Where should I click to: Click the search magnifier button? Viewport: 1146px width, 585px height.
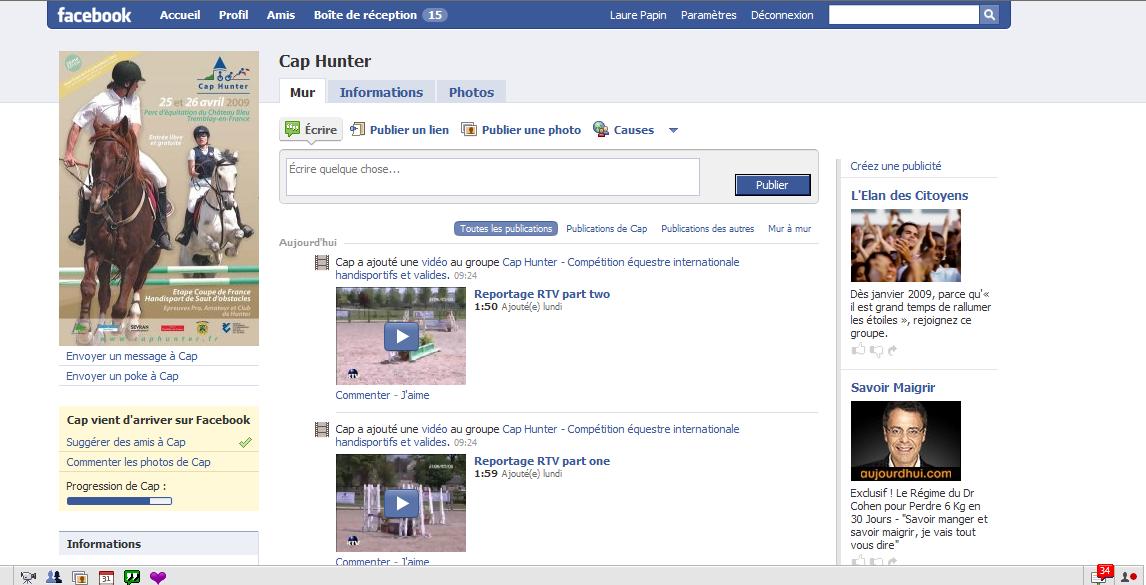(988, 15)
